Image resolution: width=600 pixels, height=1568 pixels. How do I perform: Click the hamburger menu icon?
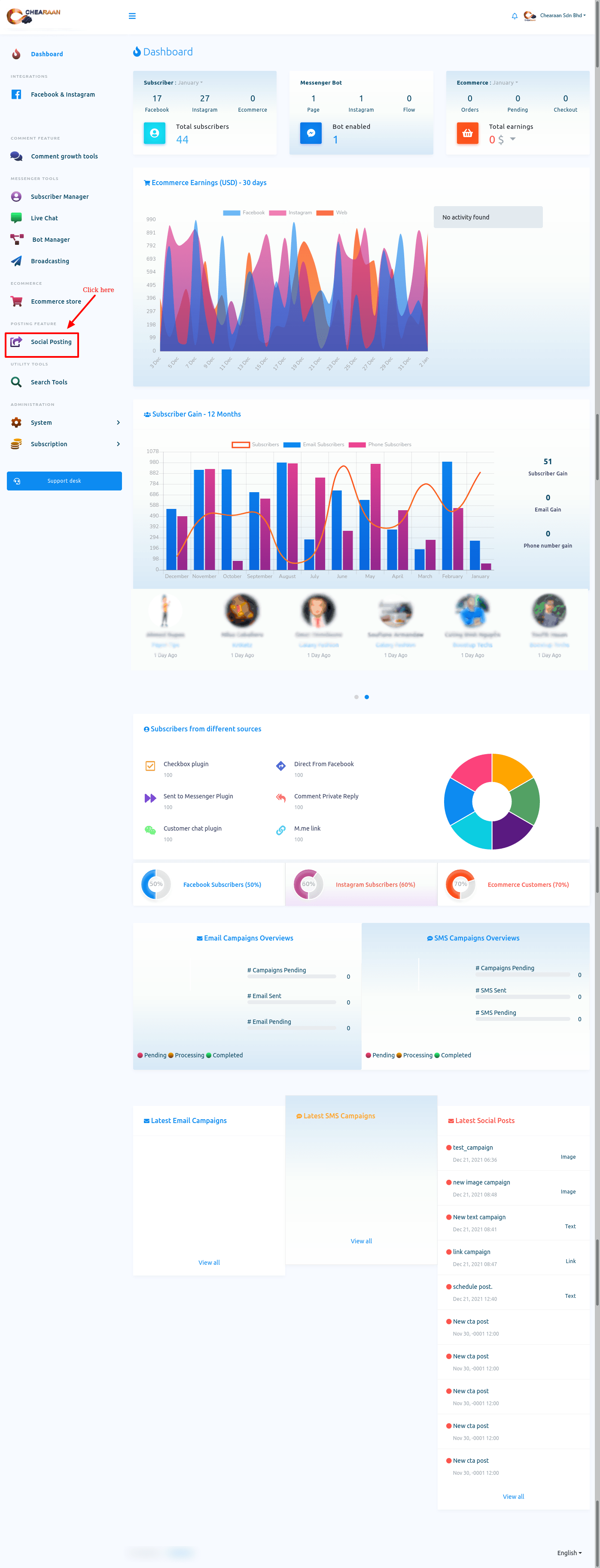[132, 16]
